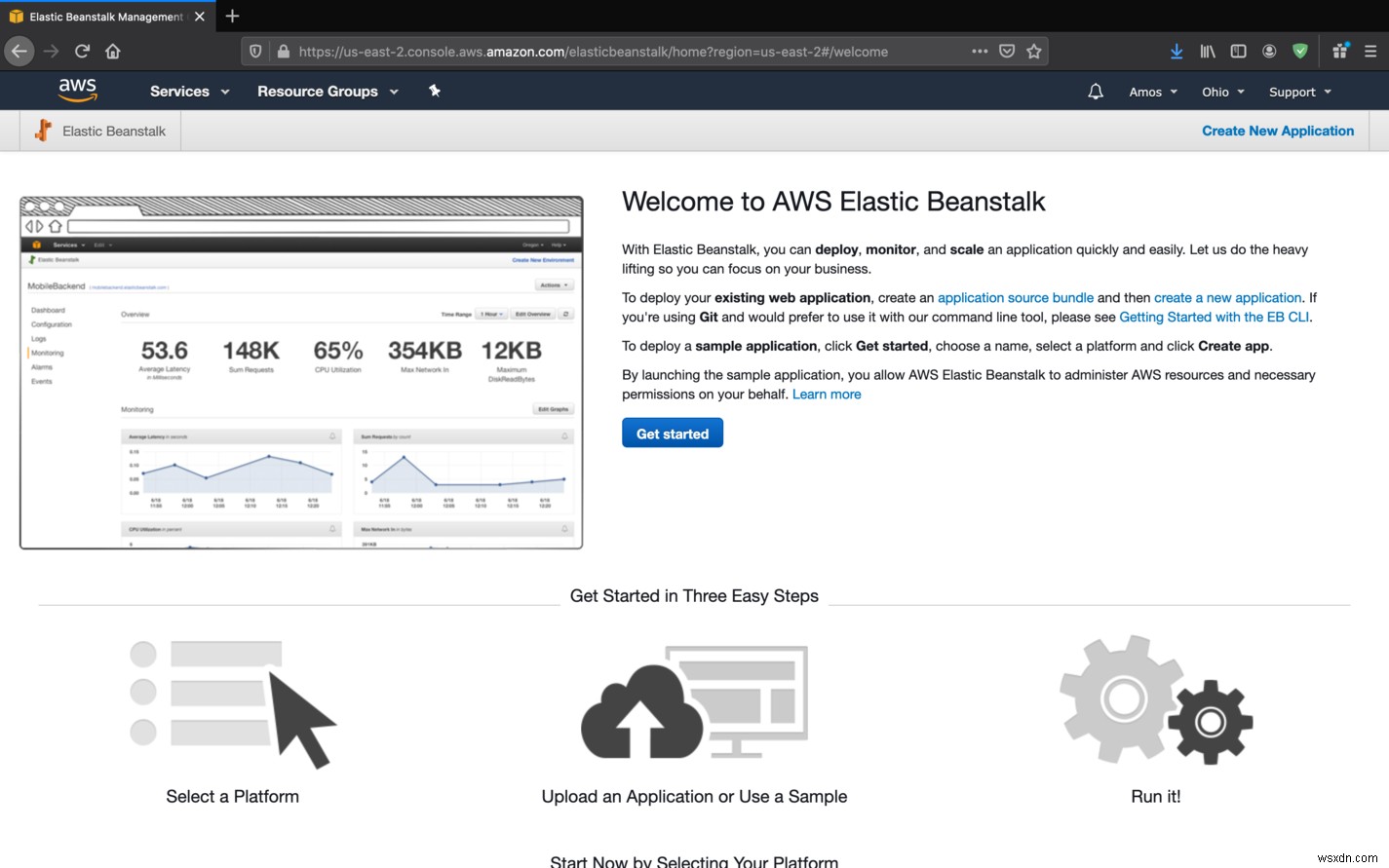The width and height of the screenshot is (1389, 868).
Task: Open the Create New Application link
Action: [x=1277, y=130]
